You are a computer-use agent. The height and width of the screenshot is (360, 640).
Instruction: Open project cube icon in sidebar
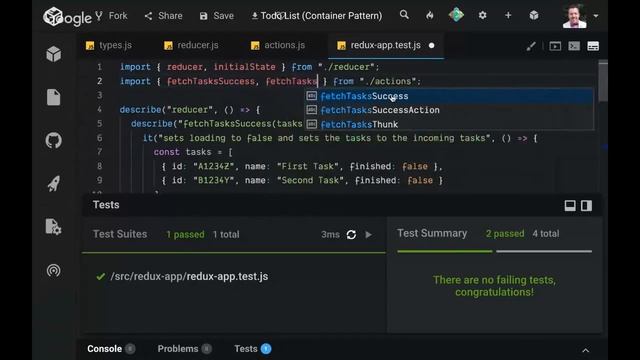[x=53, y=54]
